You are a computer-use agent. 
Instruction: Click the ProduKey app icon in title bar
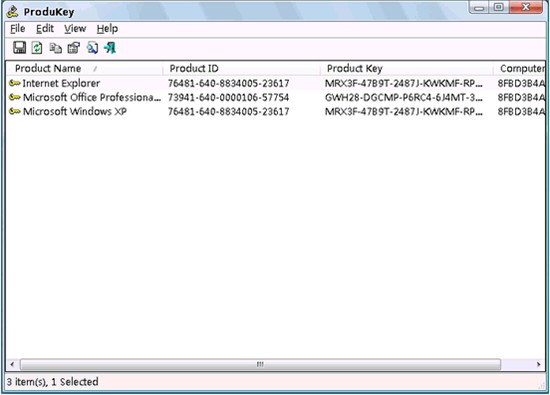tap(13, 12)
